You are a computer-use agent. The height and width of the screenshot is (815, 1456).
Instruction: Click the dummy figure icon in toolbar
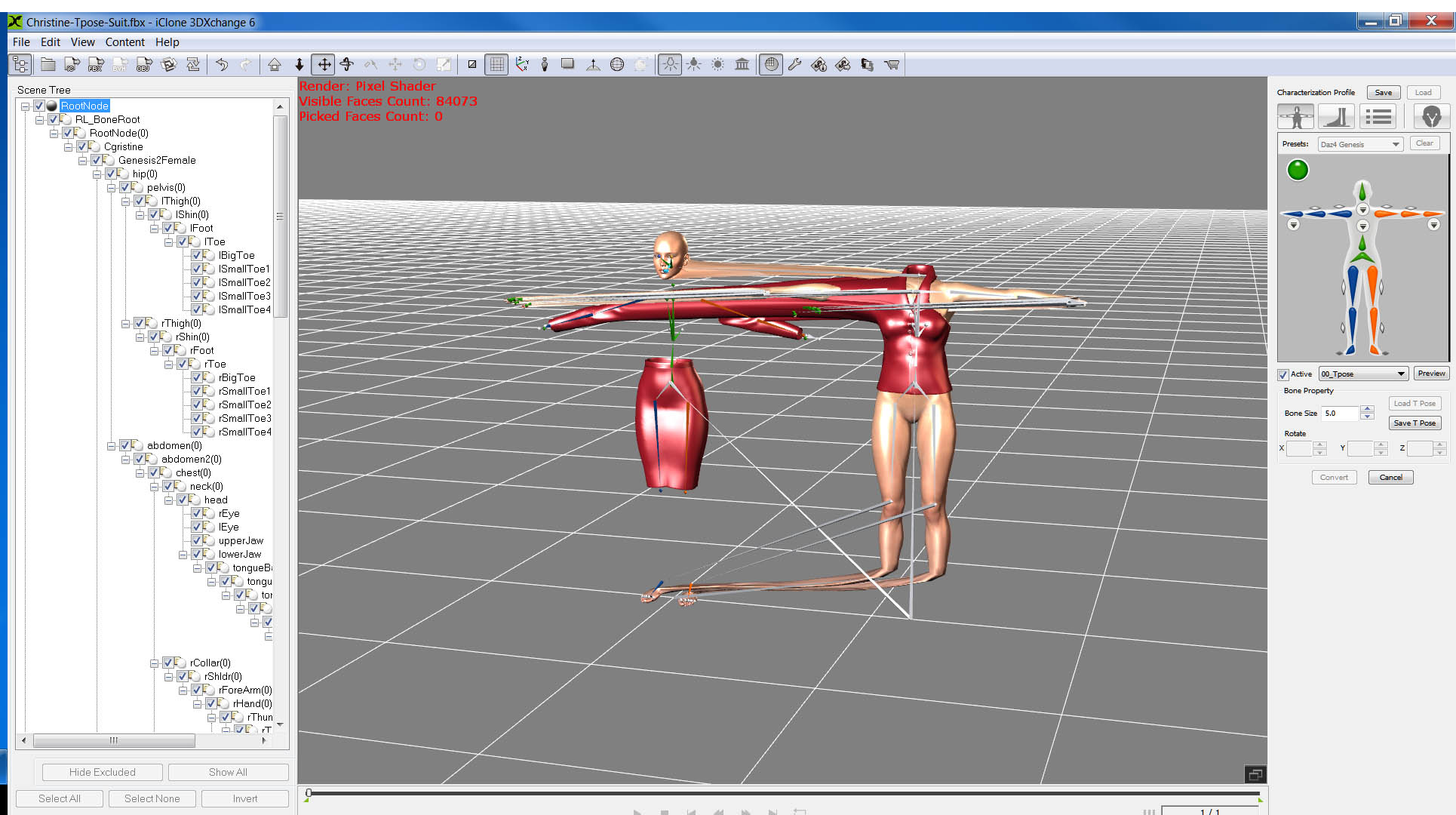tap(545, 65)
